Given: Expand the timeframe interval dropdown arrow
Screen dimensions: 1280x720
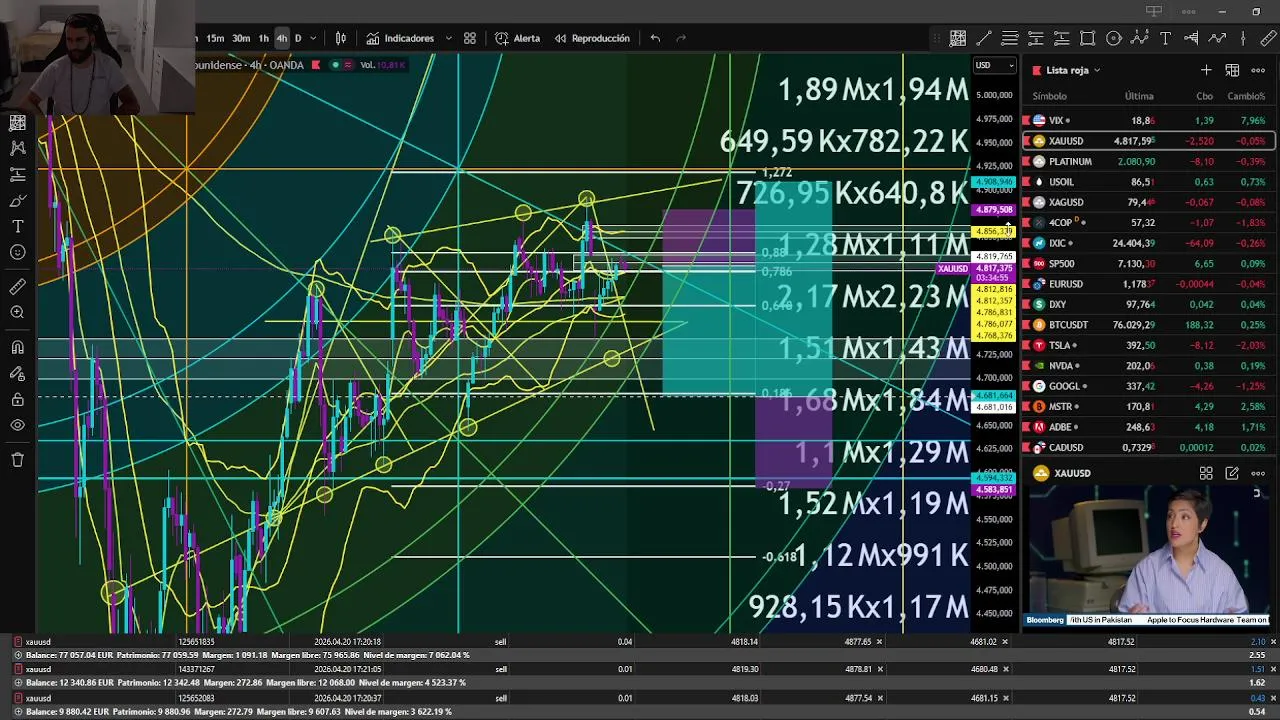Looking at the screenshot, I should click(313, 38).
